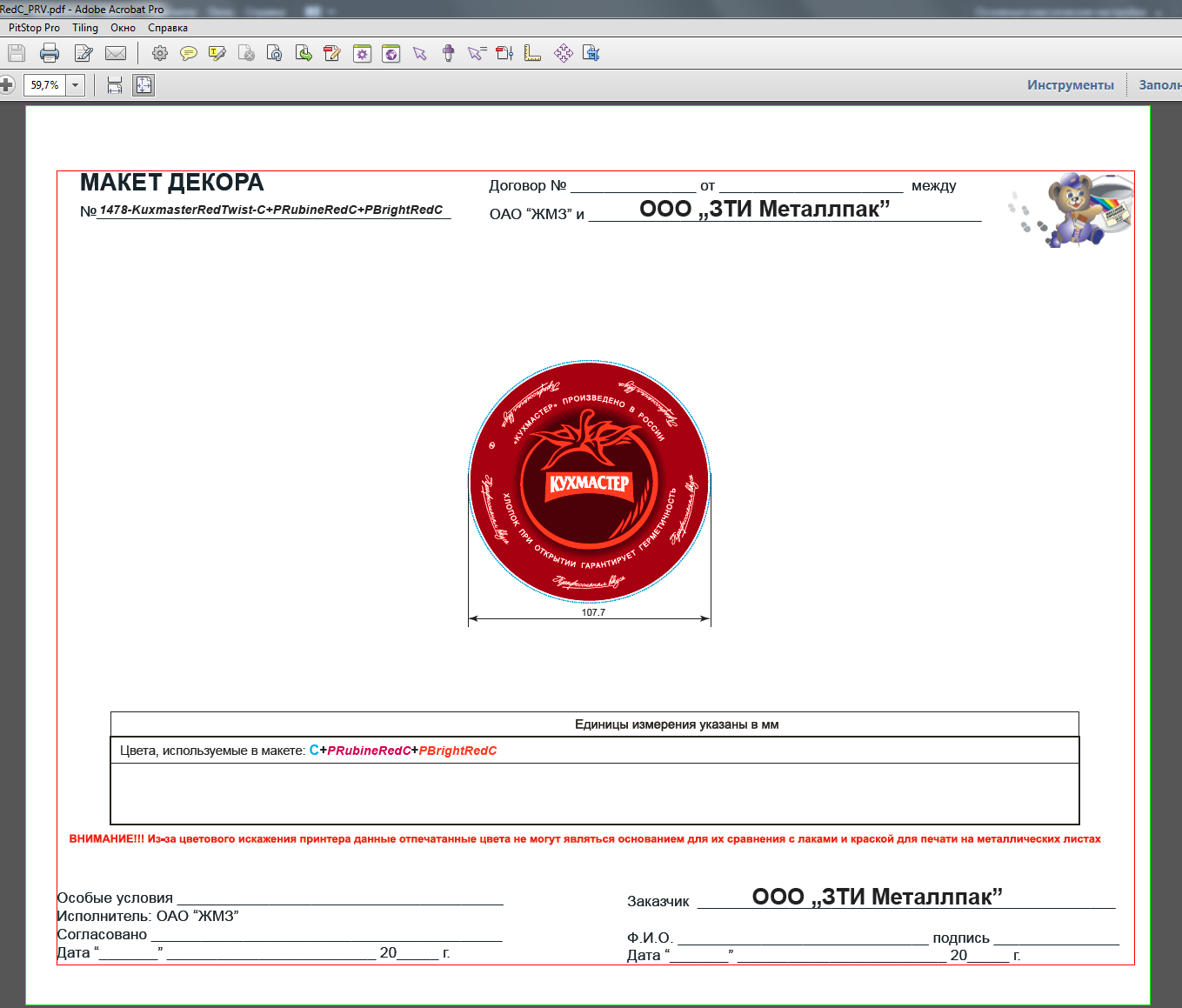Print the document with the printer icon
The height and width of the screenshot is (1008, 1182).
pos(50,54)
